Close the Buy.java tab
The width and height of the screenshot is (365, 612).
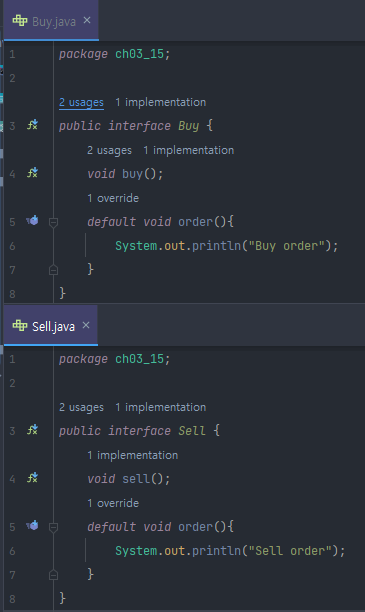click(x=87, y=20)
